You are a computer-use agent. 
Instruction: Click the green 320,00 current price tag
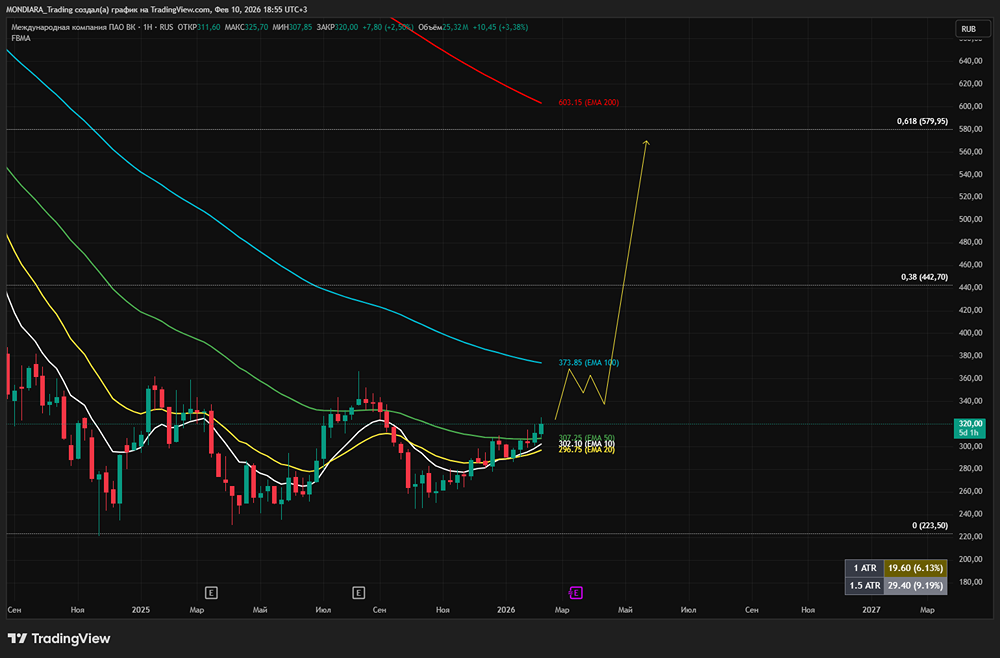(970, 428)
